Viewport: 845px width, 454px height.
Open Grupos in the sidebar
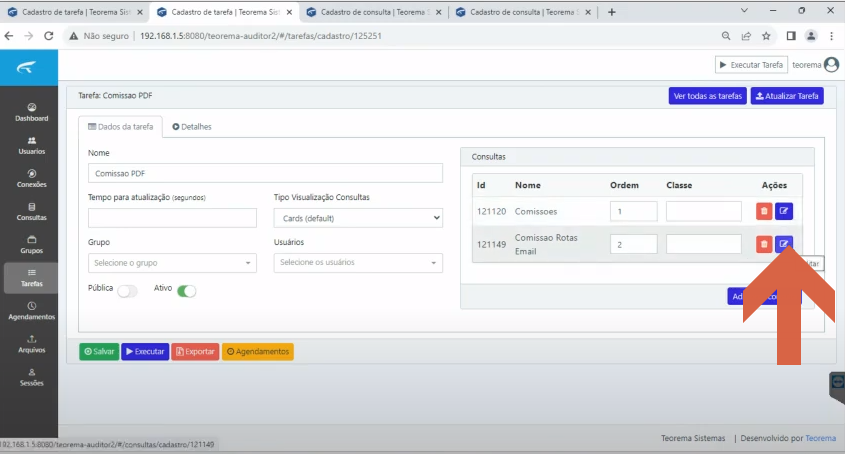31,245
